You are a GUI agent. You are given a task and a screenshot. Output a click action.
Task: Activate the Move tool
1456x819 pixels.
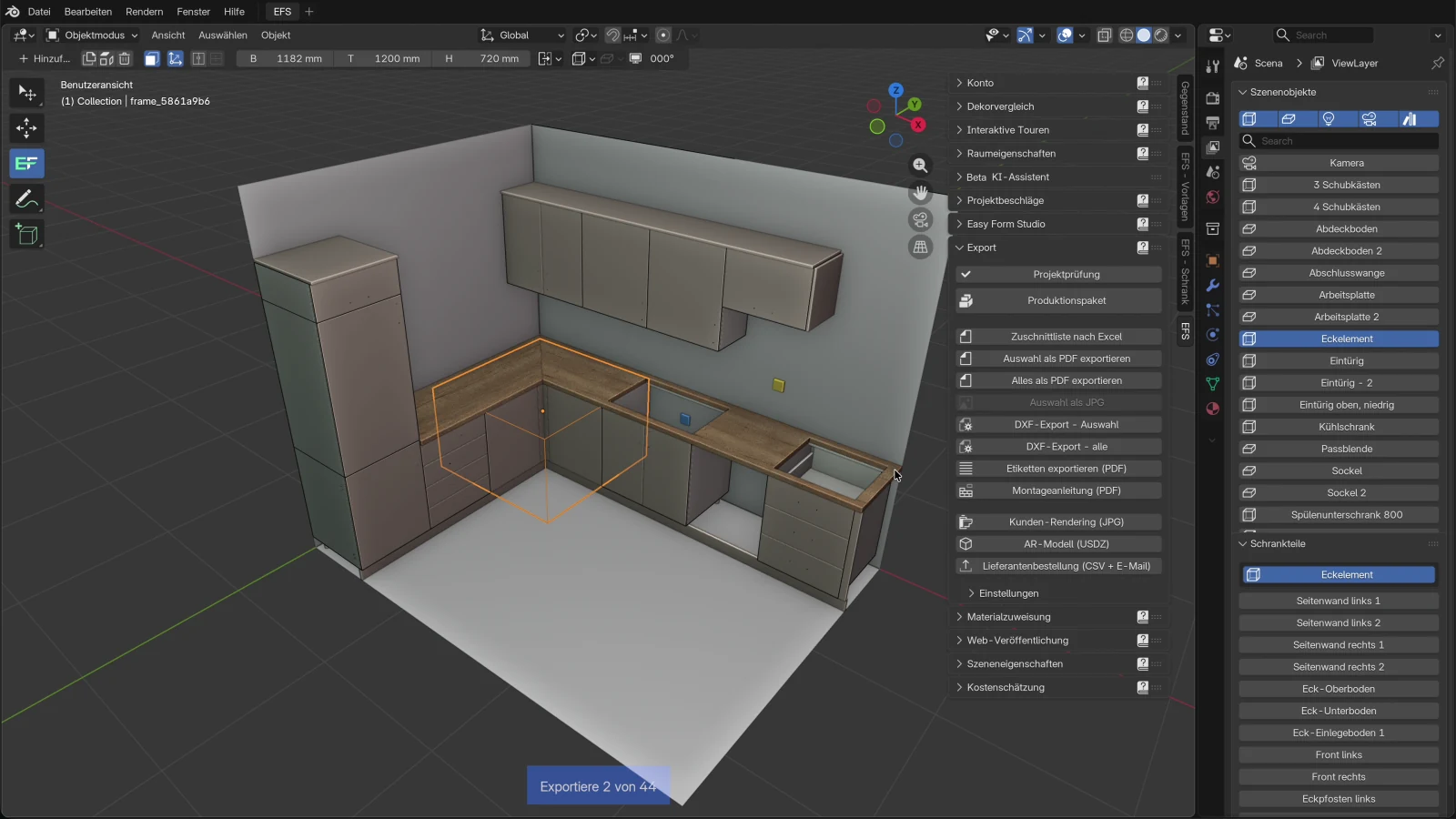(26, 128)
